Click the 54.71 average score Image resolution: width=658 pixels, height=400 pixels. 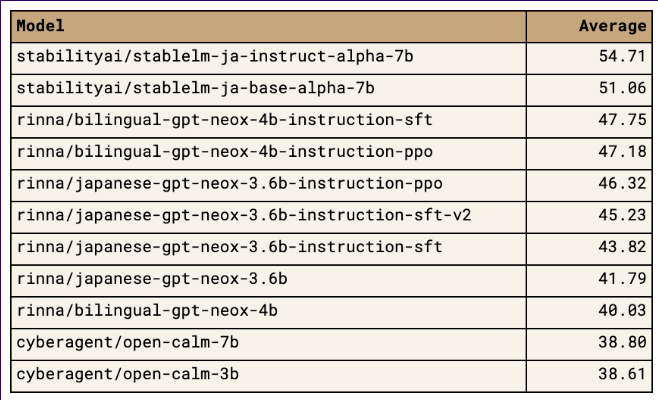[x=622, y=56]
